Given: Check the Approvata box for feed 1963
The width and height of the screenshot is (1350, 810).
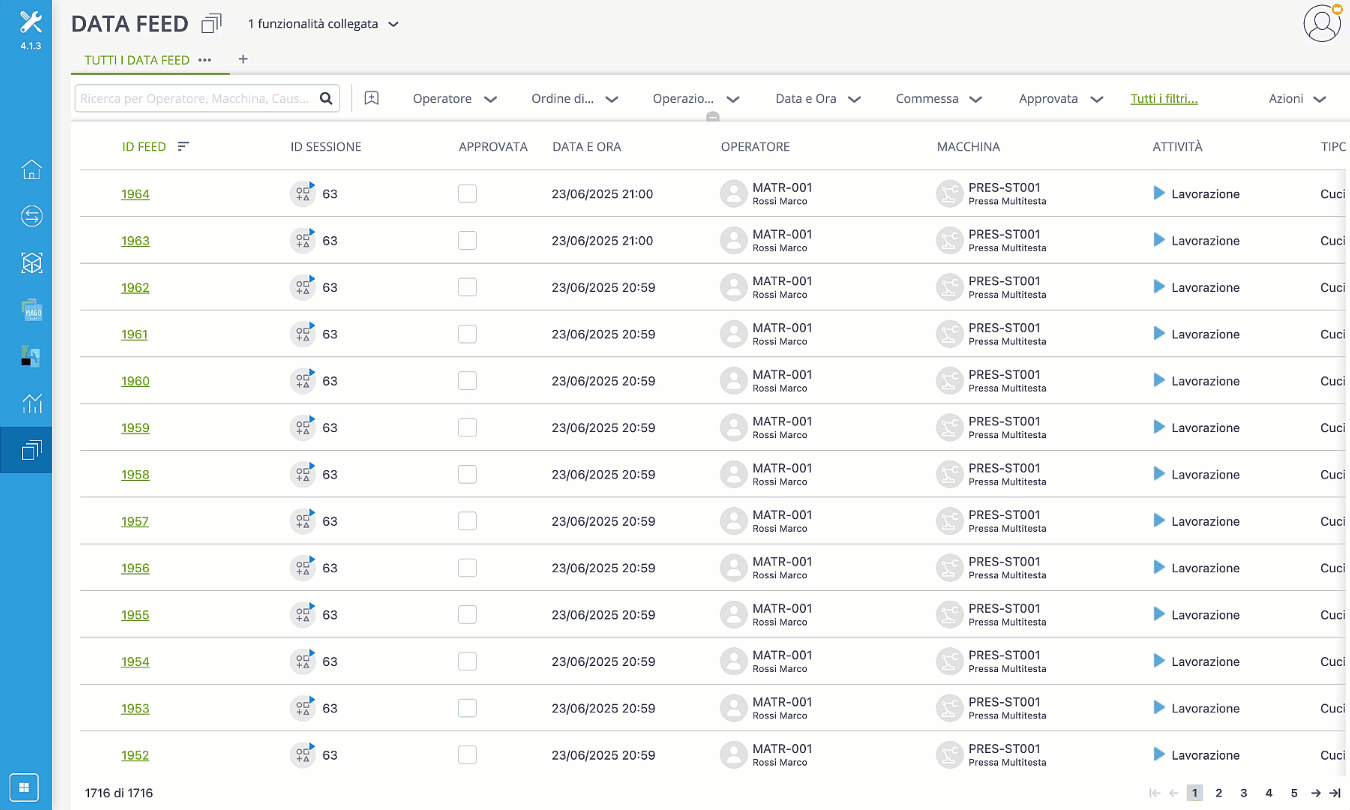Looking at the screenshot, I should [467, 240].
